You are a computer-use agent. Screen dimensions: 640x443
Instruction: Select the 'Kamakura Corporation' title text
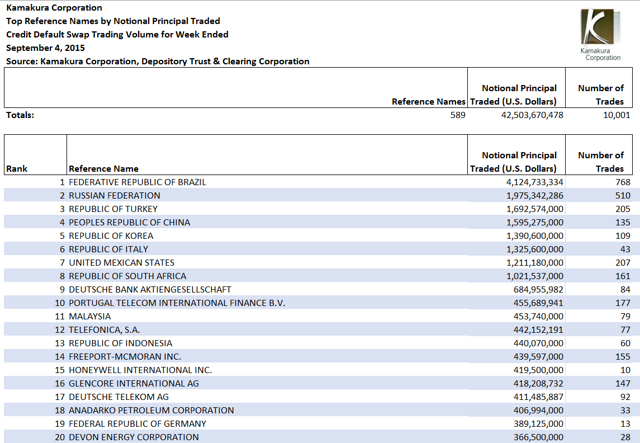coord(54,8)
